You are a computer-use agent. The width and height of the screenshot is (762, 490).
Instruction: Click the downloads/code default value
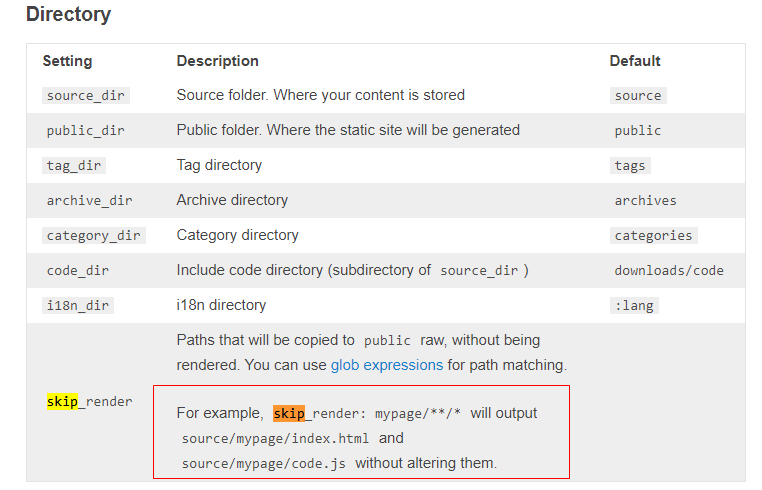(x=669, y=271)
